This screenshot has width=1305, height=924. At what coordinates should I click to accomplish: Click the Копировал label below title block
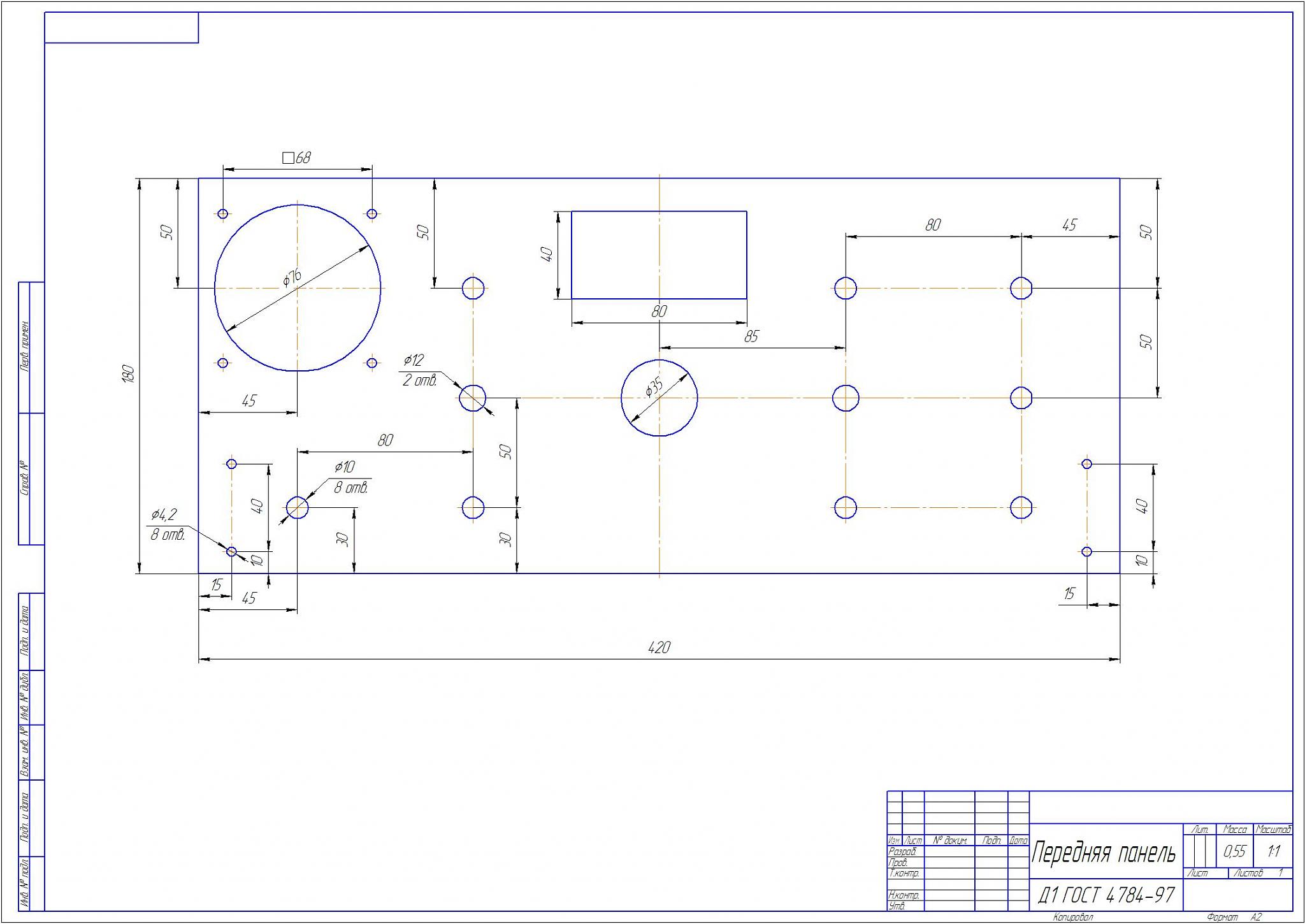click(1073, 918)
